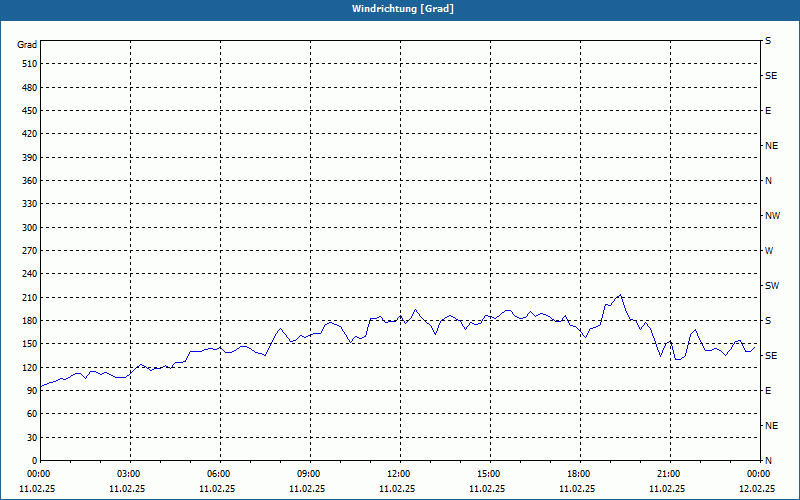Pick the 270 degree axis label
This screenshot has height=500, width=800.
pos(30,251)
